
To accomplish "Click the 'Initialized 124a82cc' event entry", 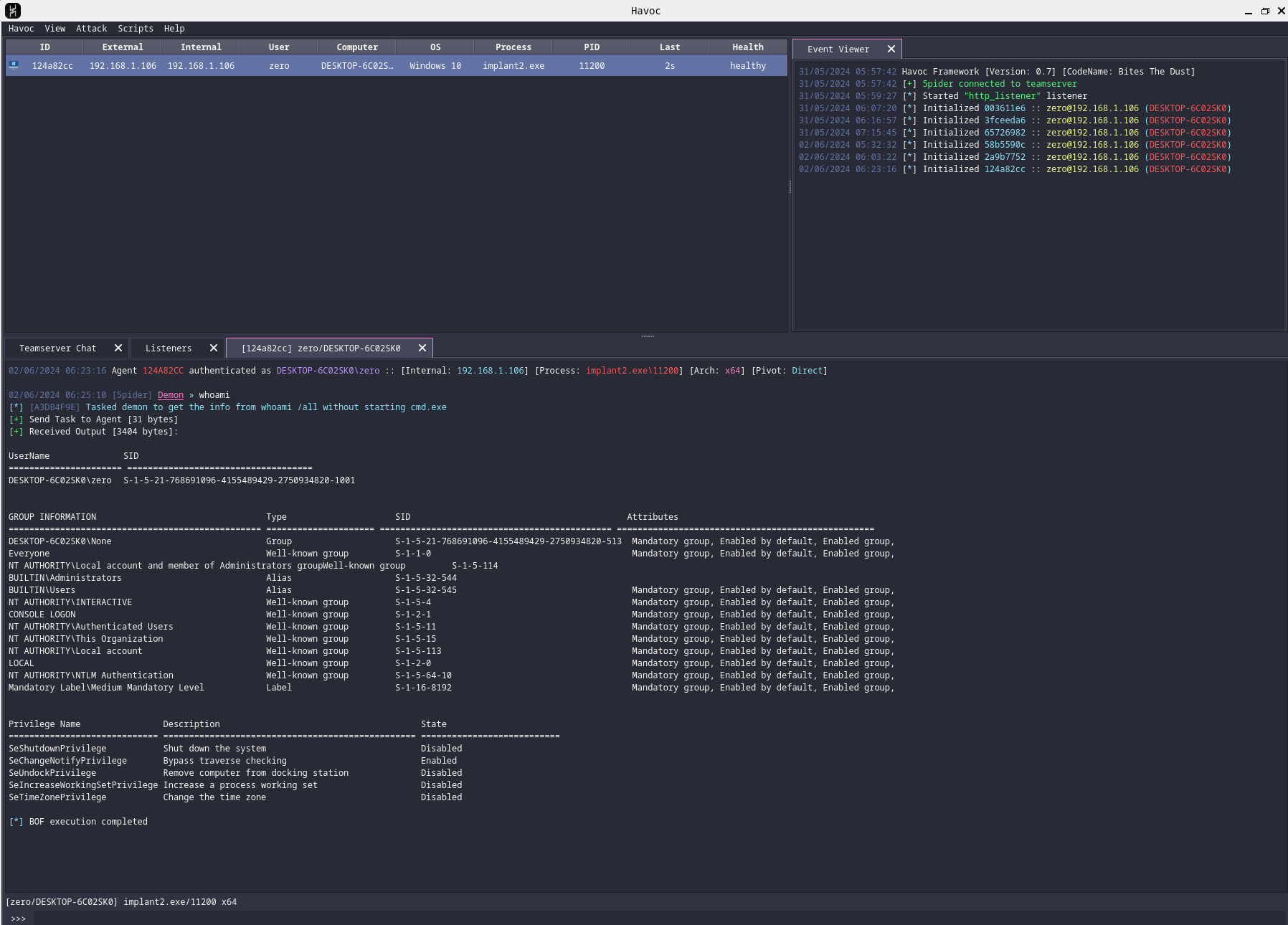I will pyautogui.click(x=1015, y=169).
